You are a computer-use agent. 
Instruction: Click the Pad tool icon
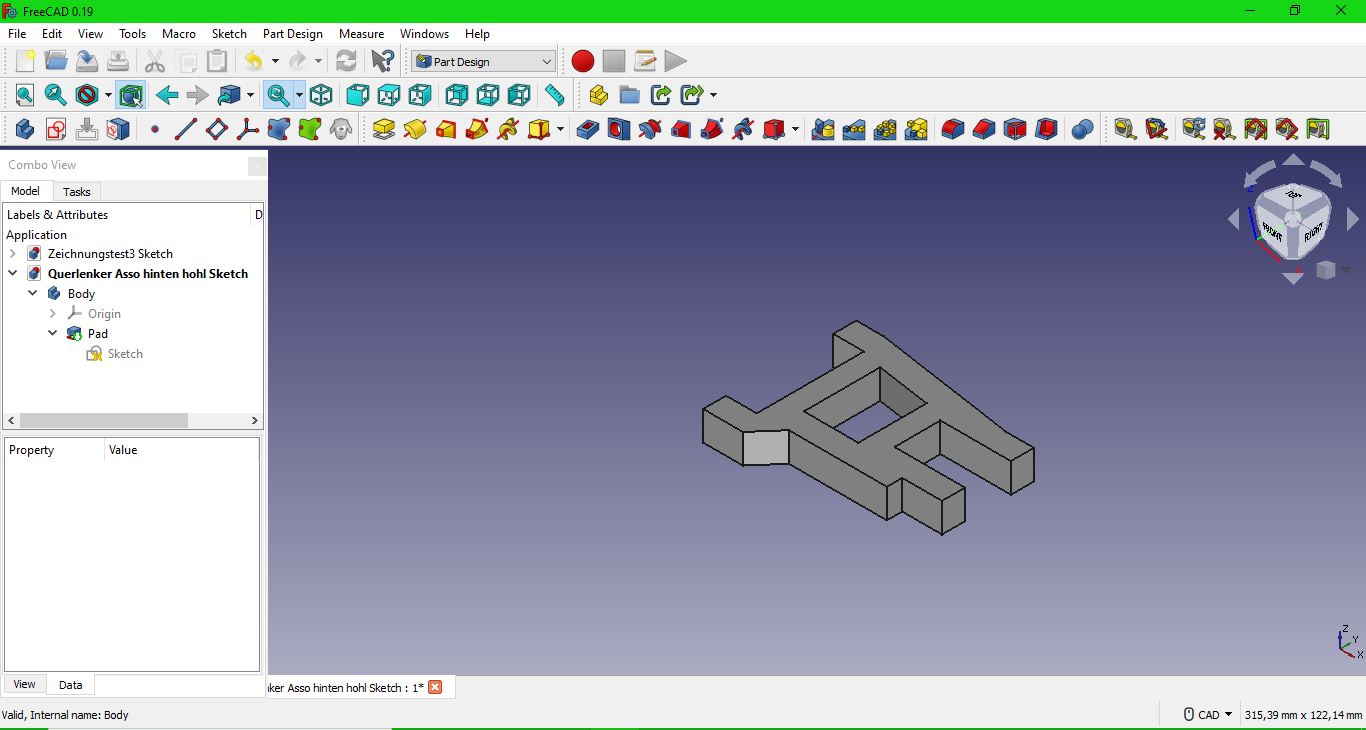(384, 129)
